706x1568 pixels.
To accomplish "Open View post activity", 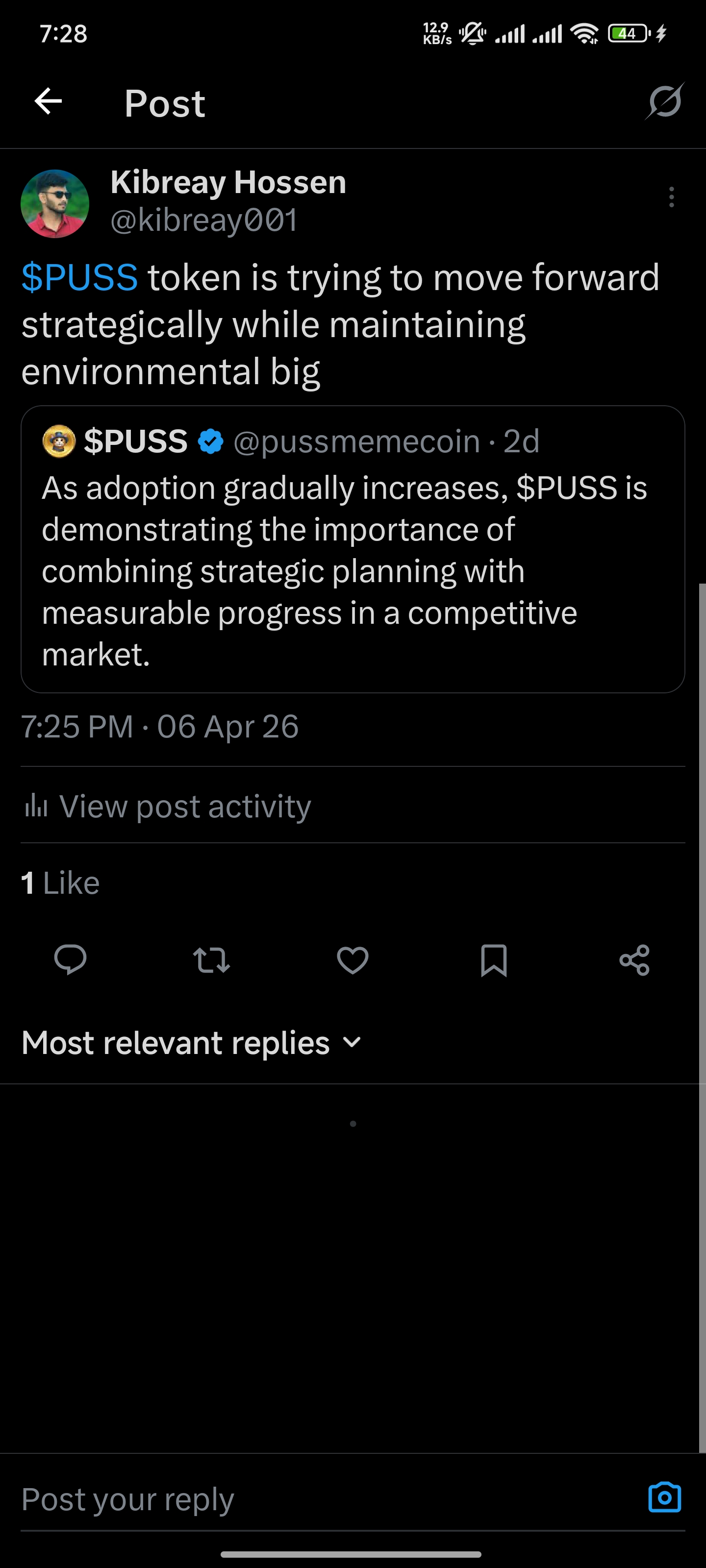I will pos(167,806).
